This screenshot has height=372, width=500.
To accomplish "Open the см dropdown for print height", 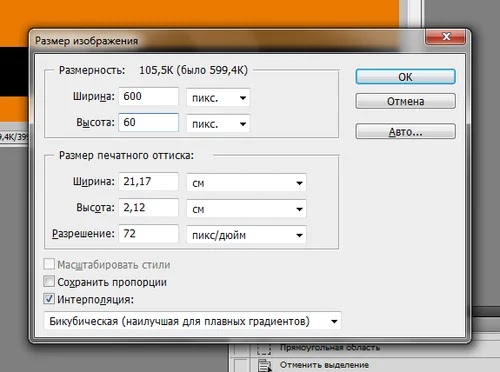I will coord(246,209).
